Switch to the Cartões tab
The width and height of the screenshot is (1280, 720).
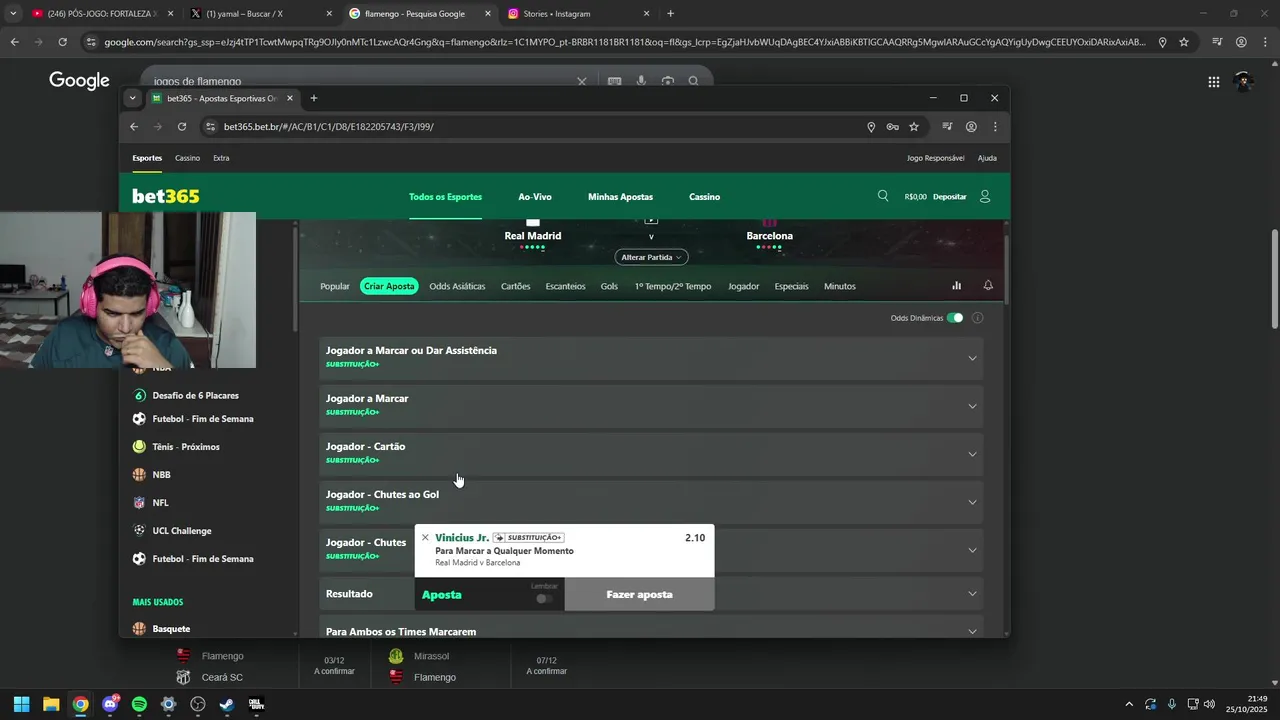[516, 286]
